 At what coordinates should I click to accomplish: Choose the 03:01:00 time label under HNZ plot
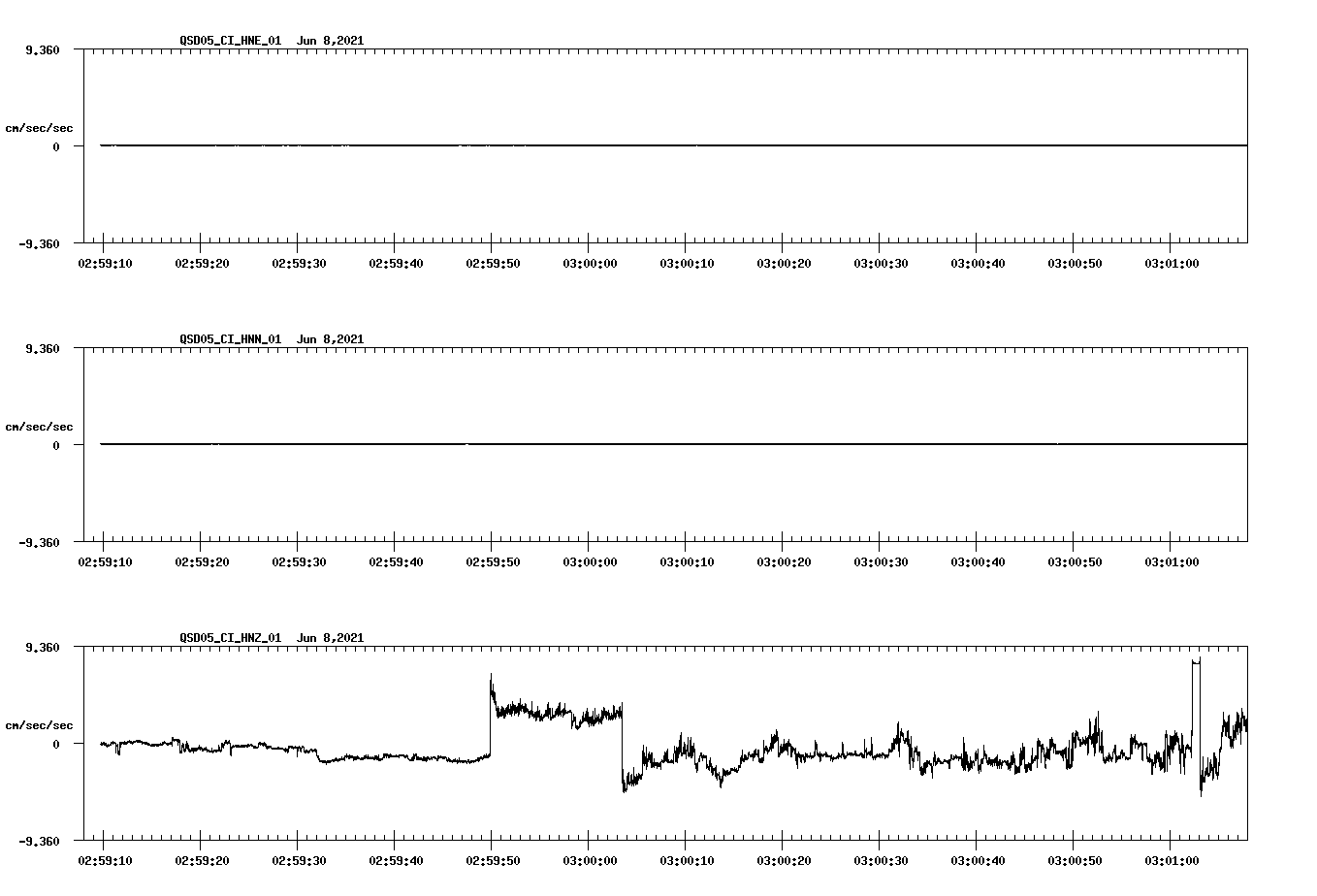1172,860
